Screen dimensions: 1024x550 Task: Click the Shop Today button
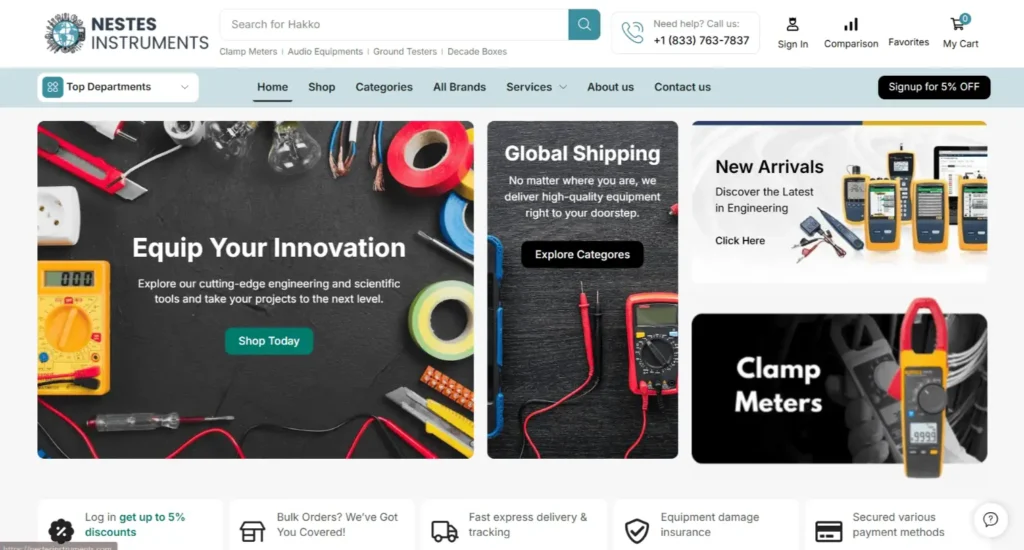click(268, 341)
